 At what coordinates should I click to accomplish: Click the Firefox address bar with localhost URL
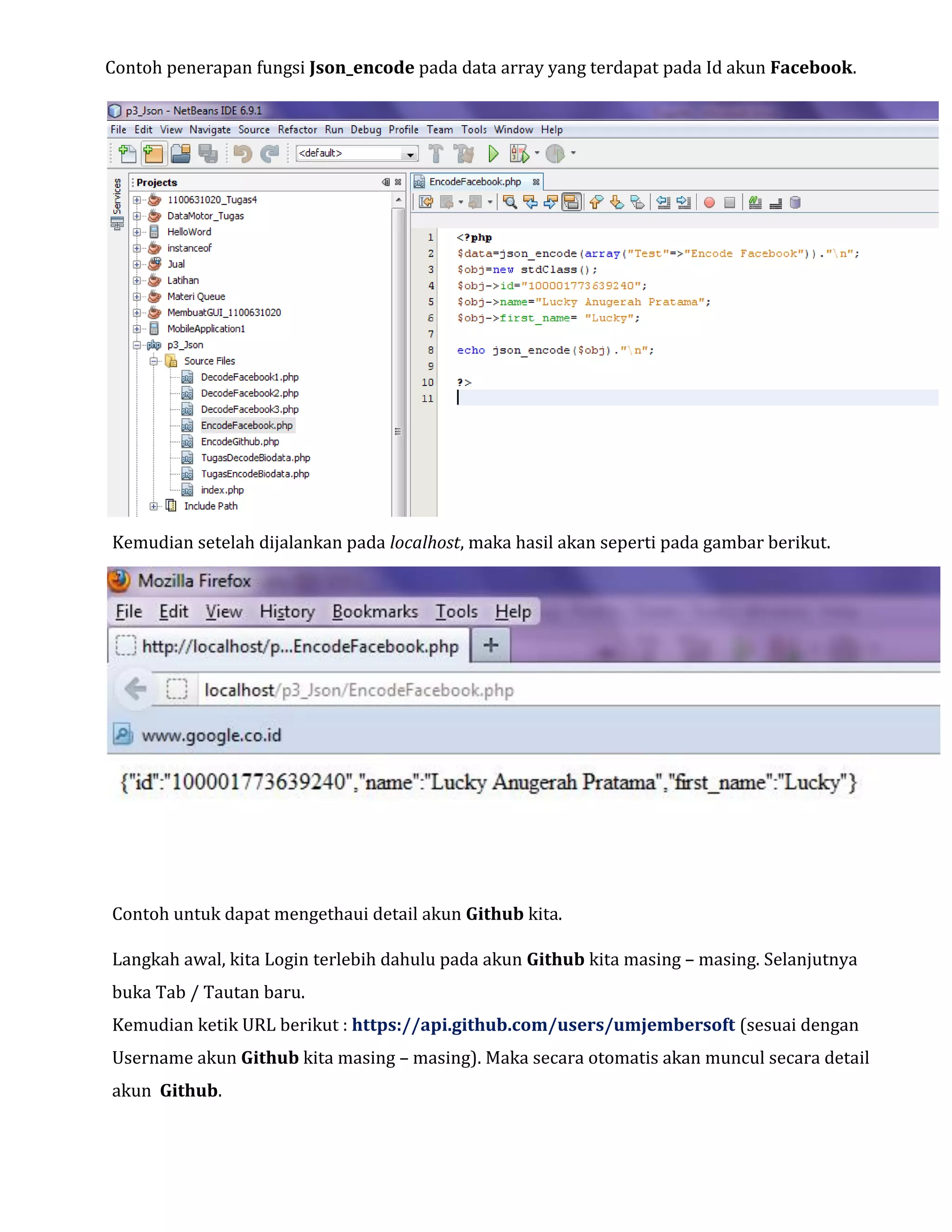click(x=569, y=690)
